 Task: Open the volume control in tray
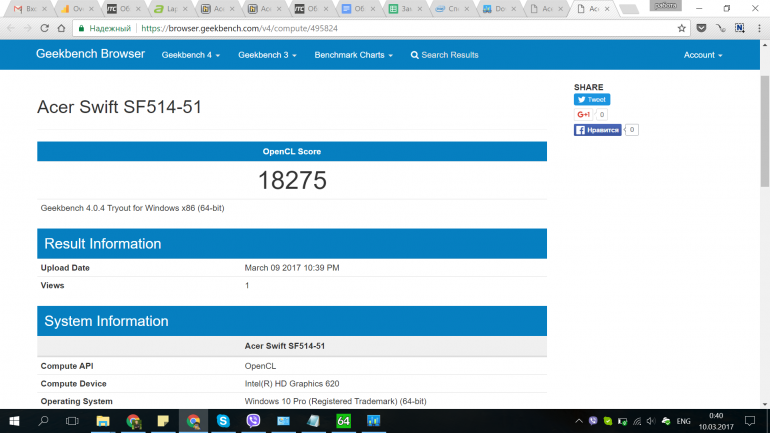(651, 421)
